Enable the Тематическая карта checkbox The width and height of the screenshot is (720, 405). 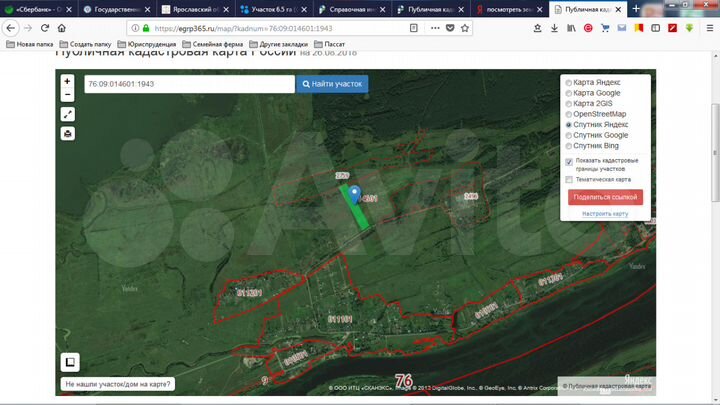569,180
